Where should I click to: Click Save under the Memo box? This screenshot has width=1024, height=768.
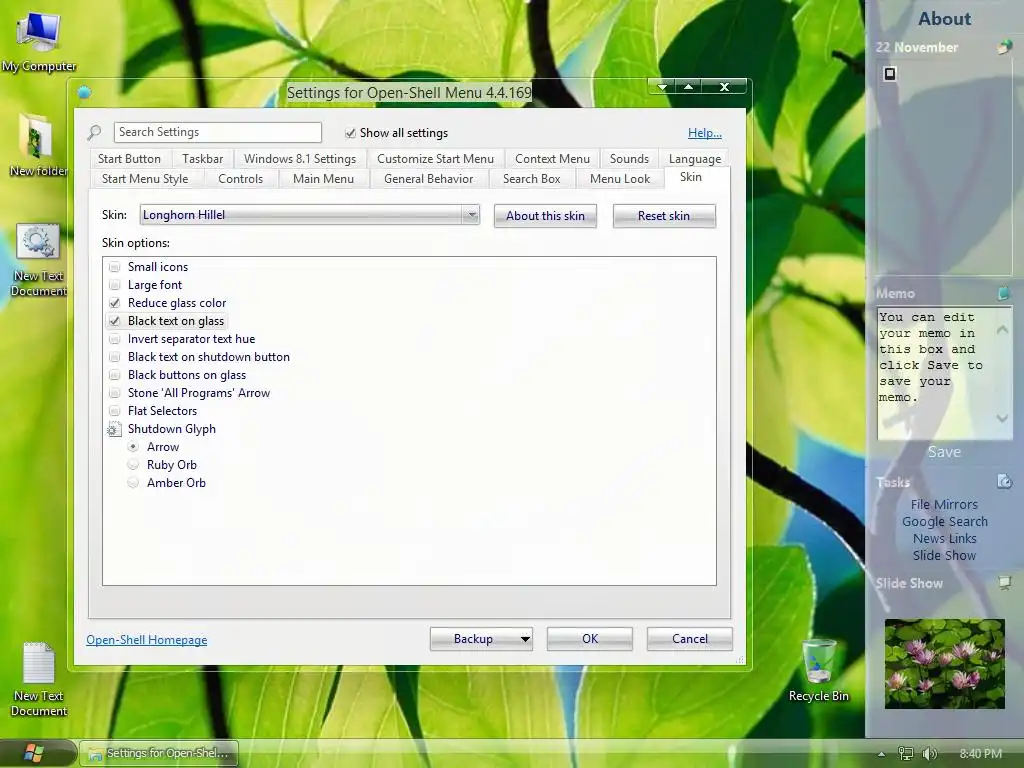pyautogui.click(x=944, y=452)
